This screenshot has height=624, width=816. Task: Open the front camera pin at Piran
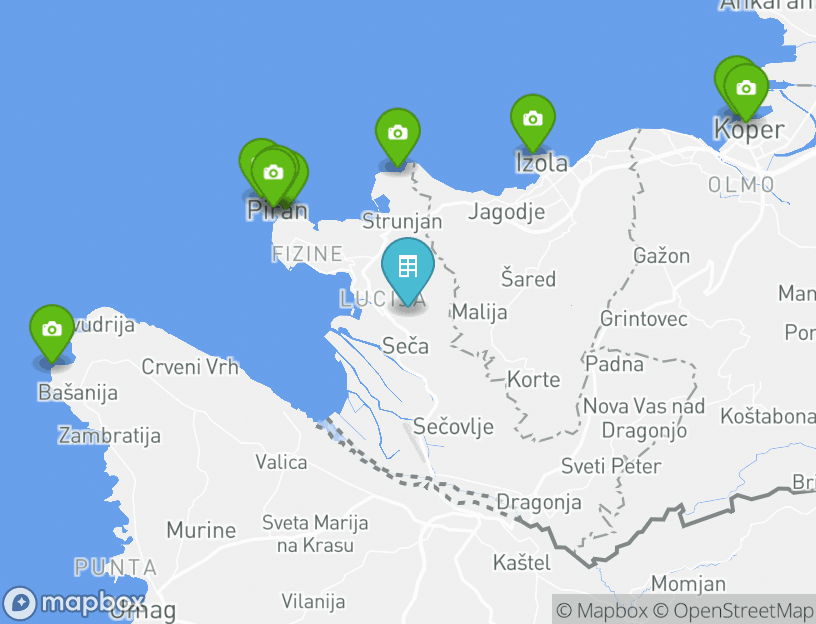[273, 176]
